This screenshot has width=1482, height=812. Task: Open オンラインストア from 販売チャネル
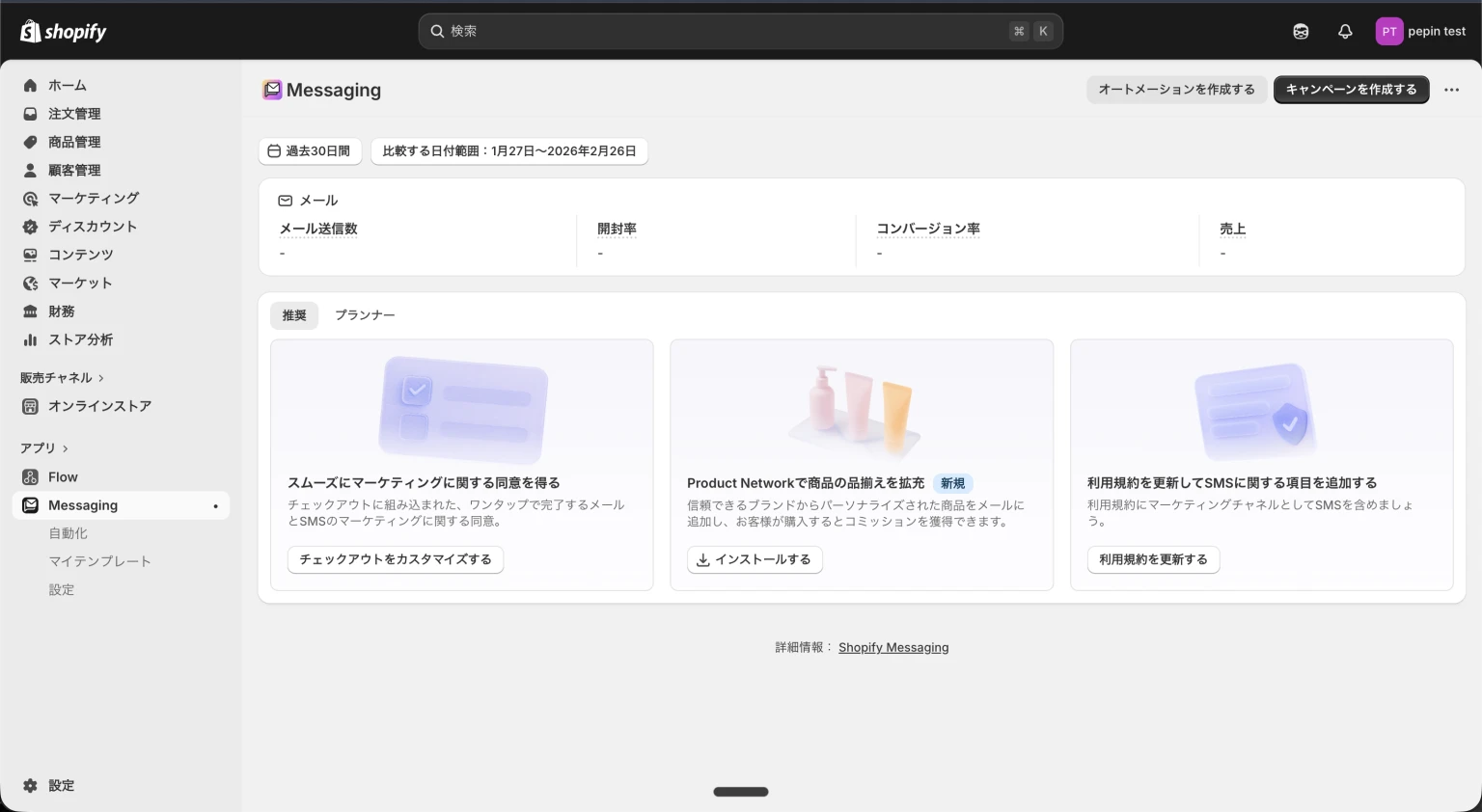coord(99,406)
